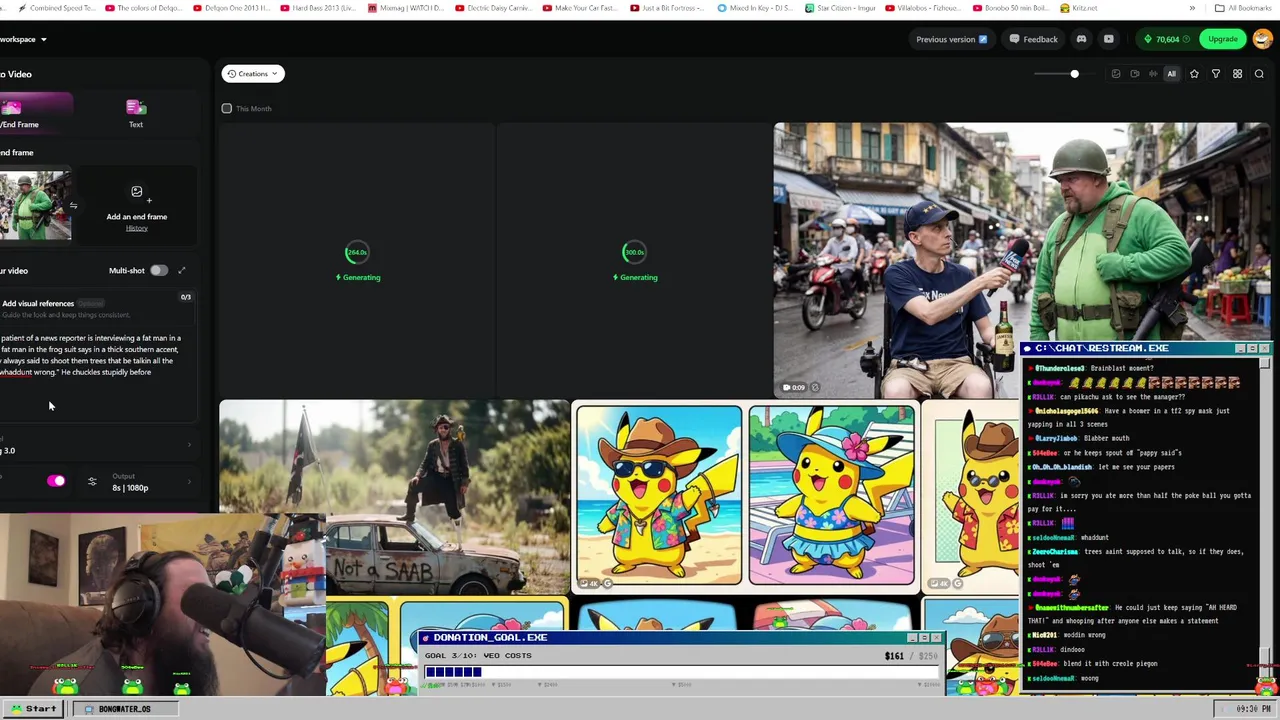1280x720 pixels.
Task: Click the credits diamond icon
Action: tap(1148, 39)
